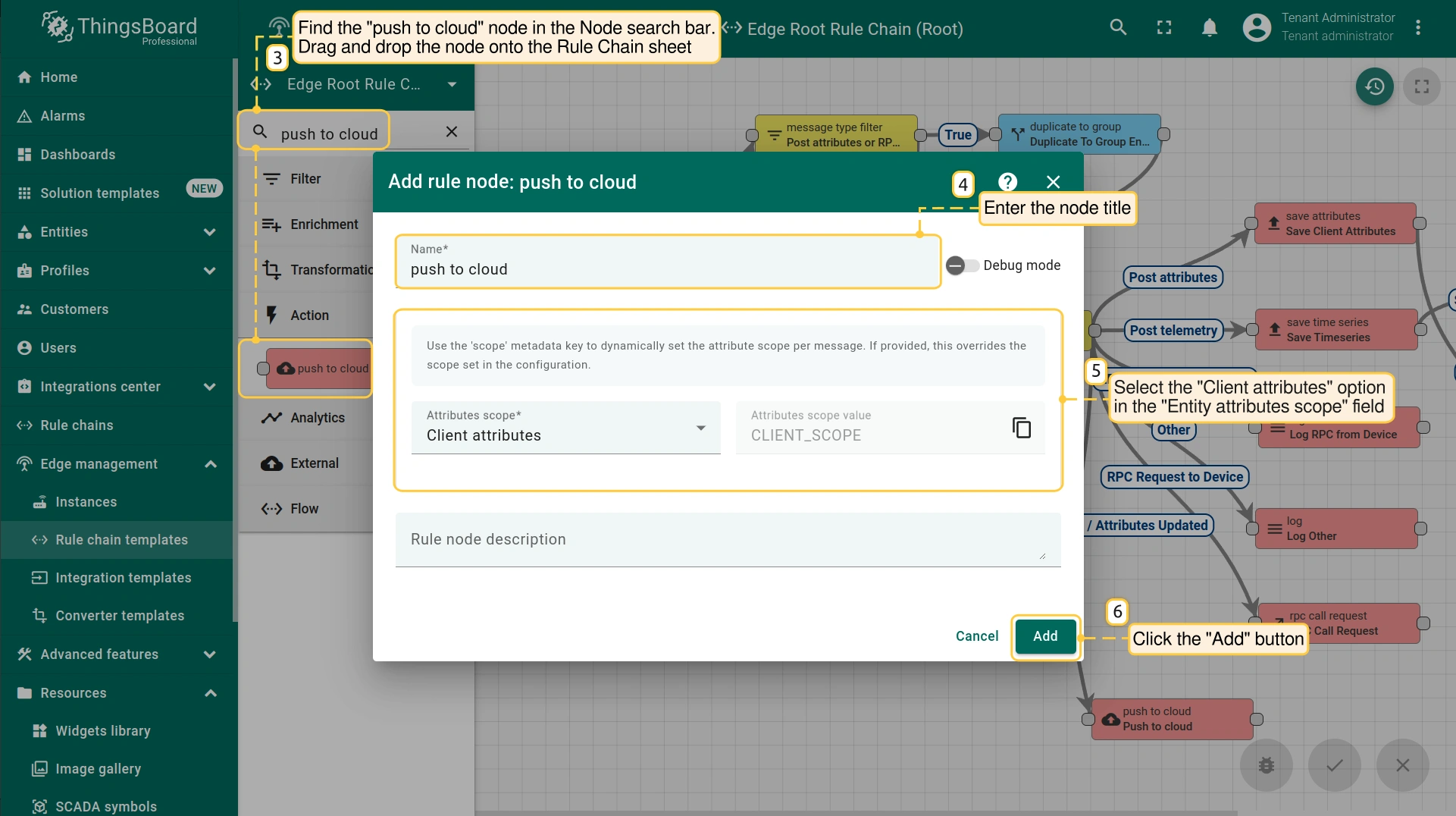Click the search icon in top bar
Screen dimensions: 1456x816
[x=1118, y=28]
